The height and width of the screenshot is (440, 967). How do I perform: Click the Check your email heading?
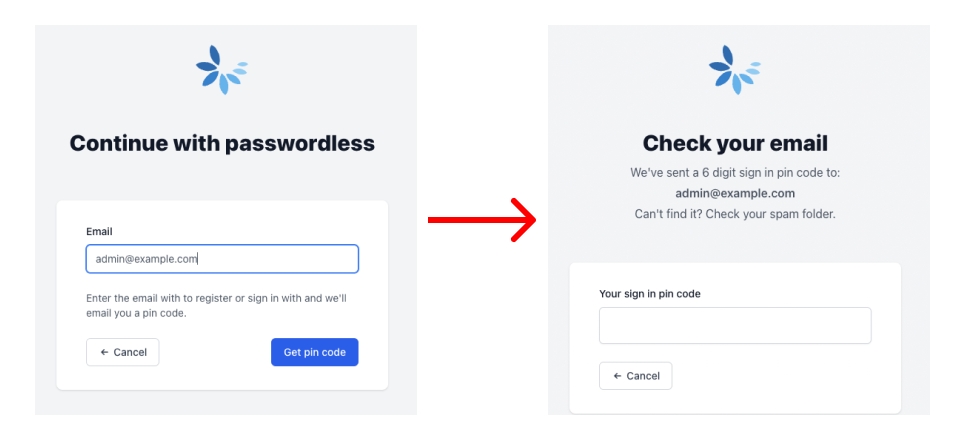735,143
